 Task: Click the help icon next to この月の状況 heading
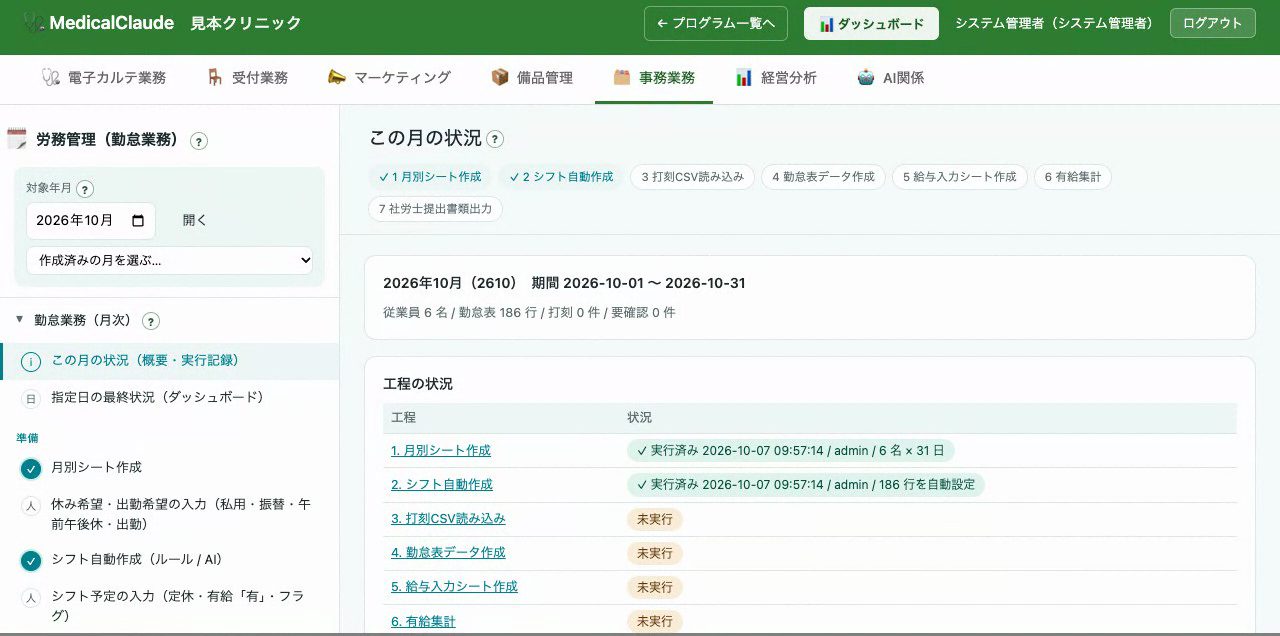pyautogui.click(x=495, y=139)
